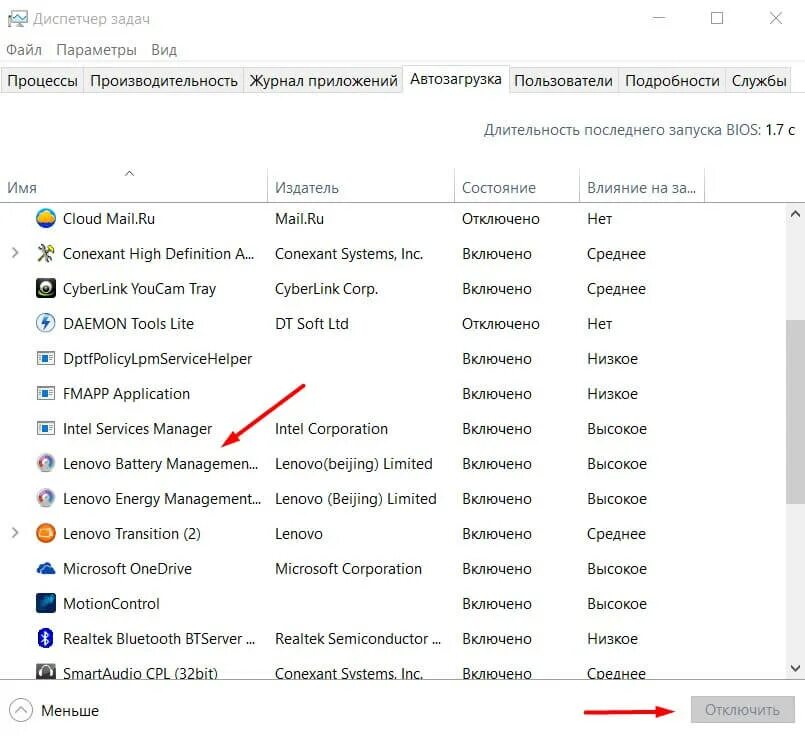This screenshot has width=805, height=739.
Task: Click the Realtek Semiconductor publisher cell
Action: point(358,638)
